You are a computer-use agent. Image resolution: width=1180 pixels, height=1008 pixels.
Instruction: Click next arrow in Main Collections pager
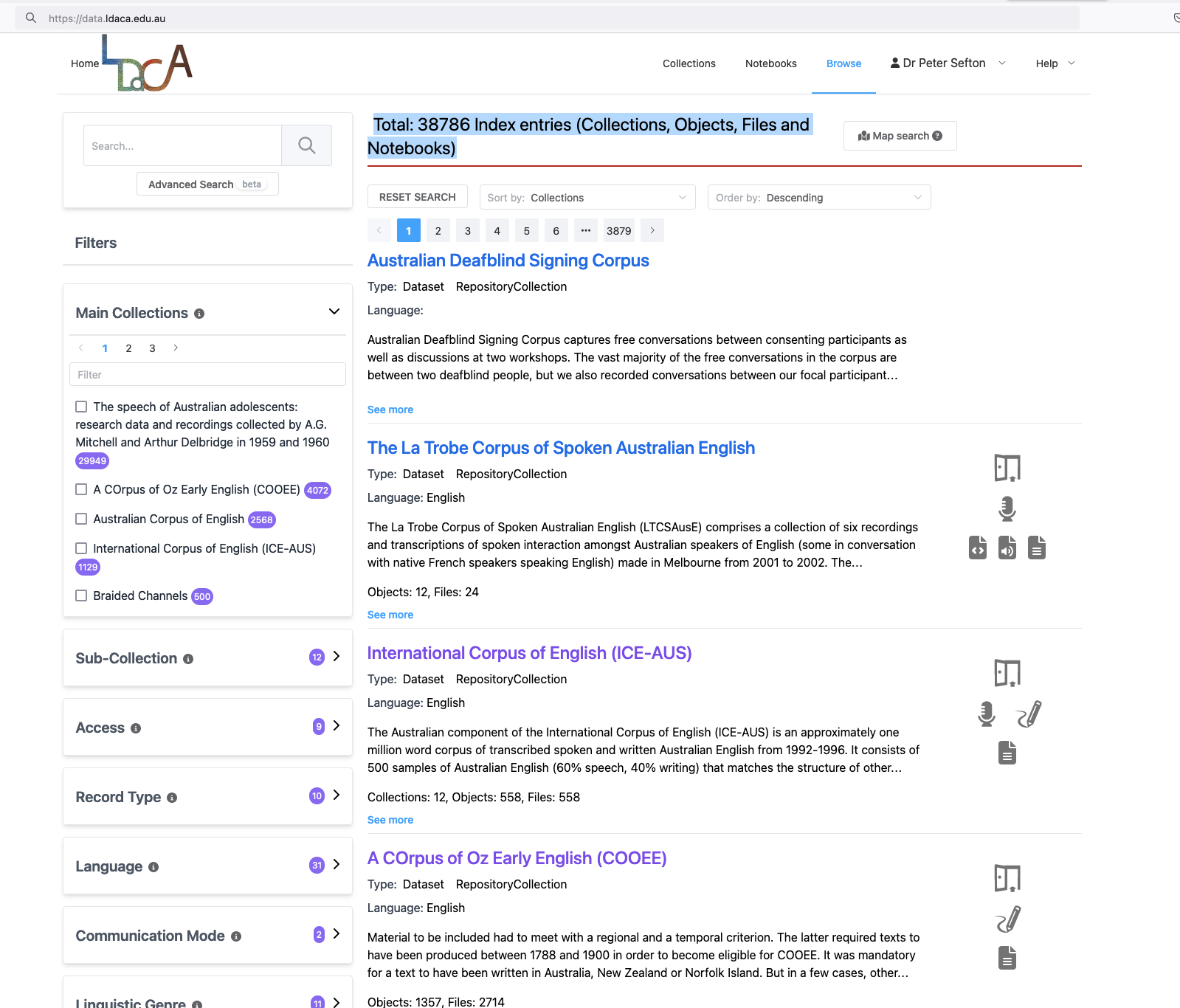click(x=176, y=348)
